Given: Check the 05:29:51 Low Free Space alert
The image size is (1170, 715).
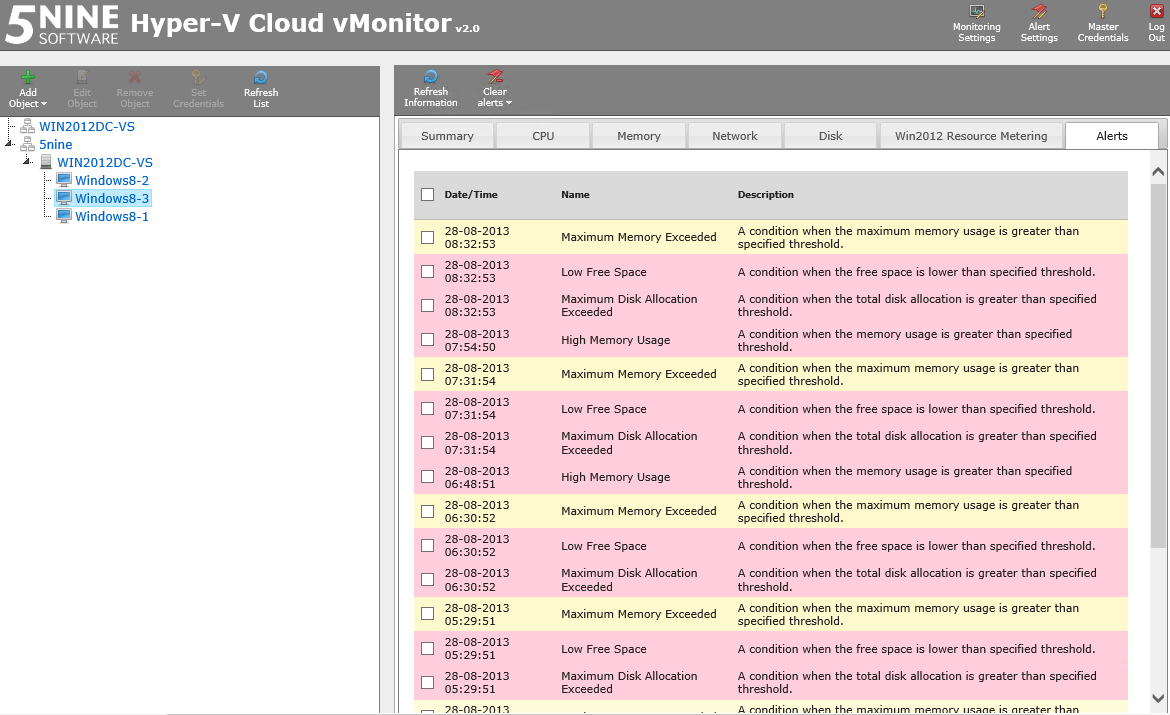Looking at the screenshot, I should (x=428, y=649).
